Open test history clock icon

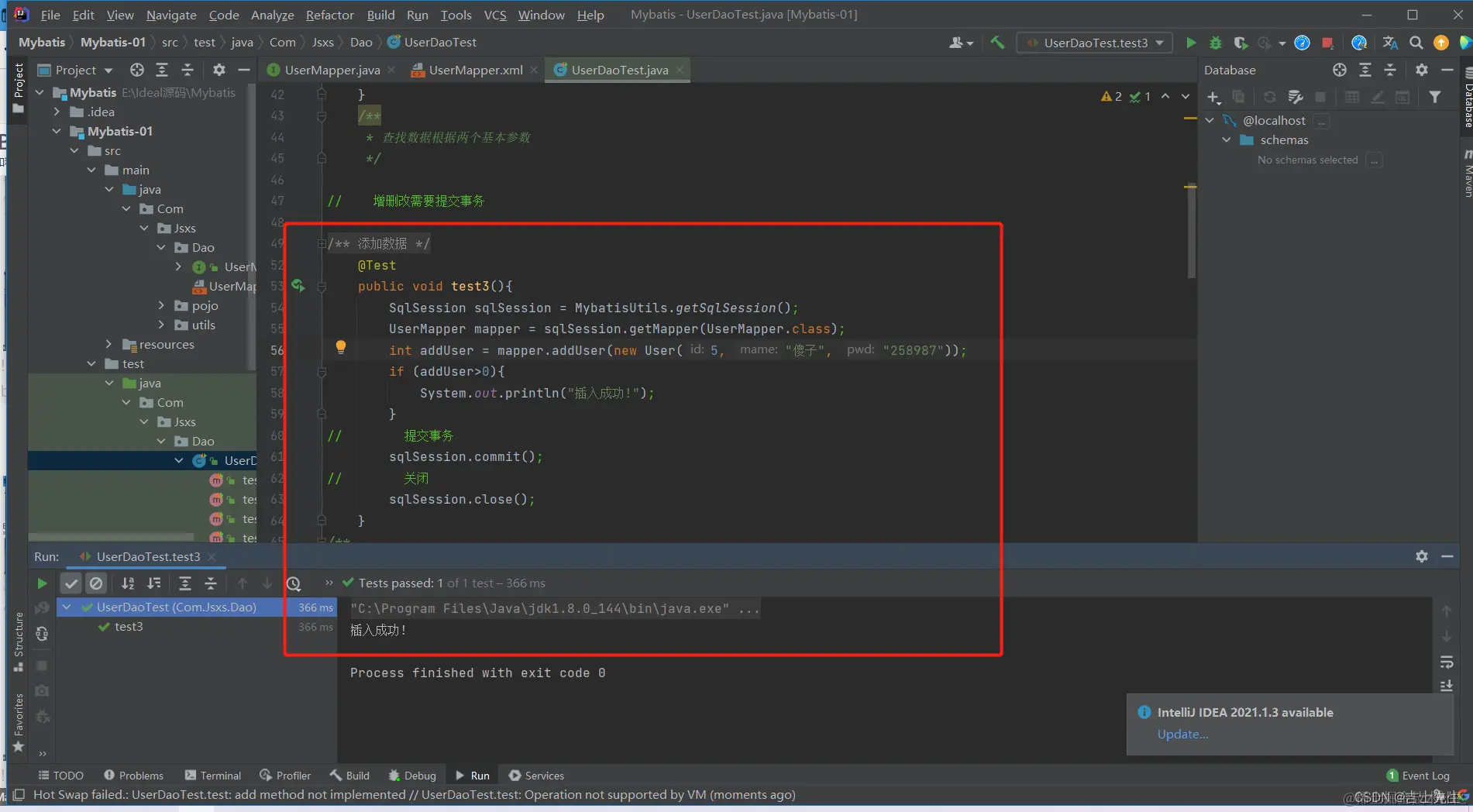(x=294, y=583)
